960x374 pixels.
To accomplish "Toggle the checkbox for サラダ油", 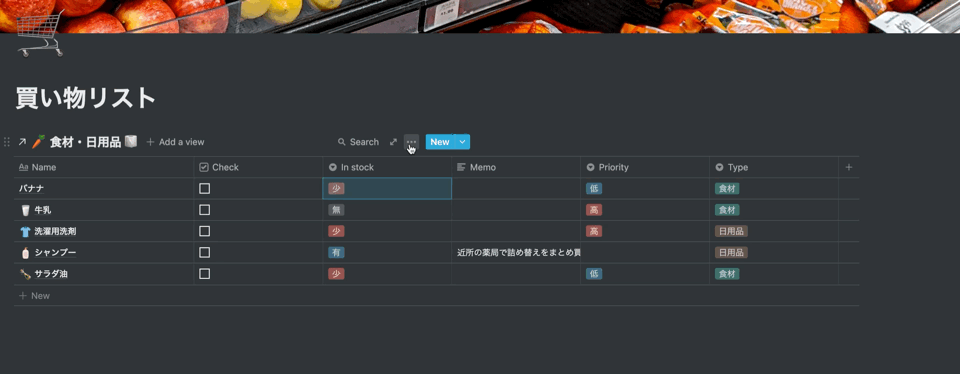I will coord(204,274).
